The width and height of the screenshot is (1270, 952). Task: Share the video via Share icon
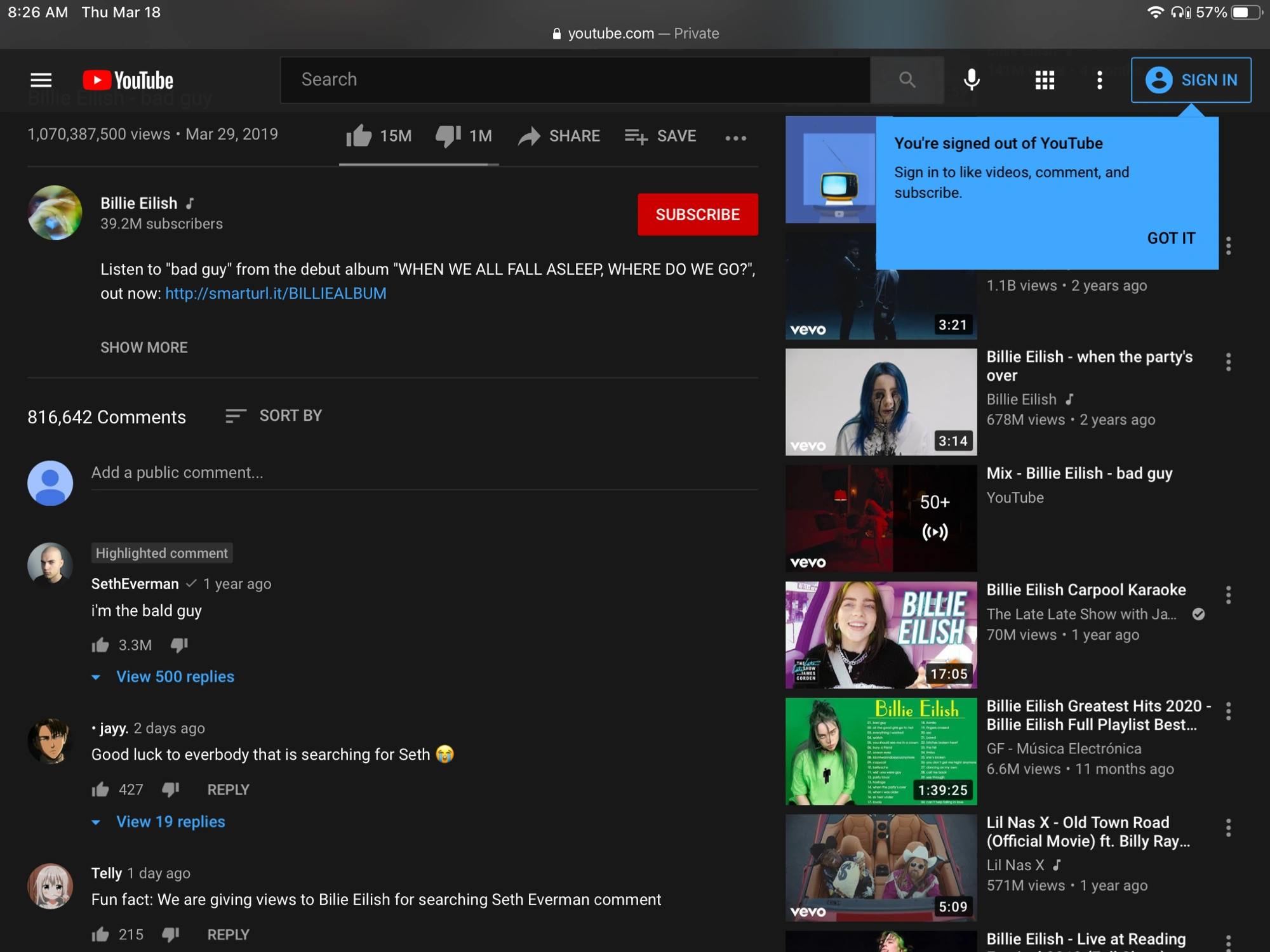coord(559,136)
